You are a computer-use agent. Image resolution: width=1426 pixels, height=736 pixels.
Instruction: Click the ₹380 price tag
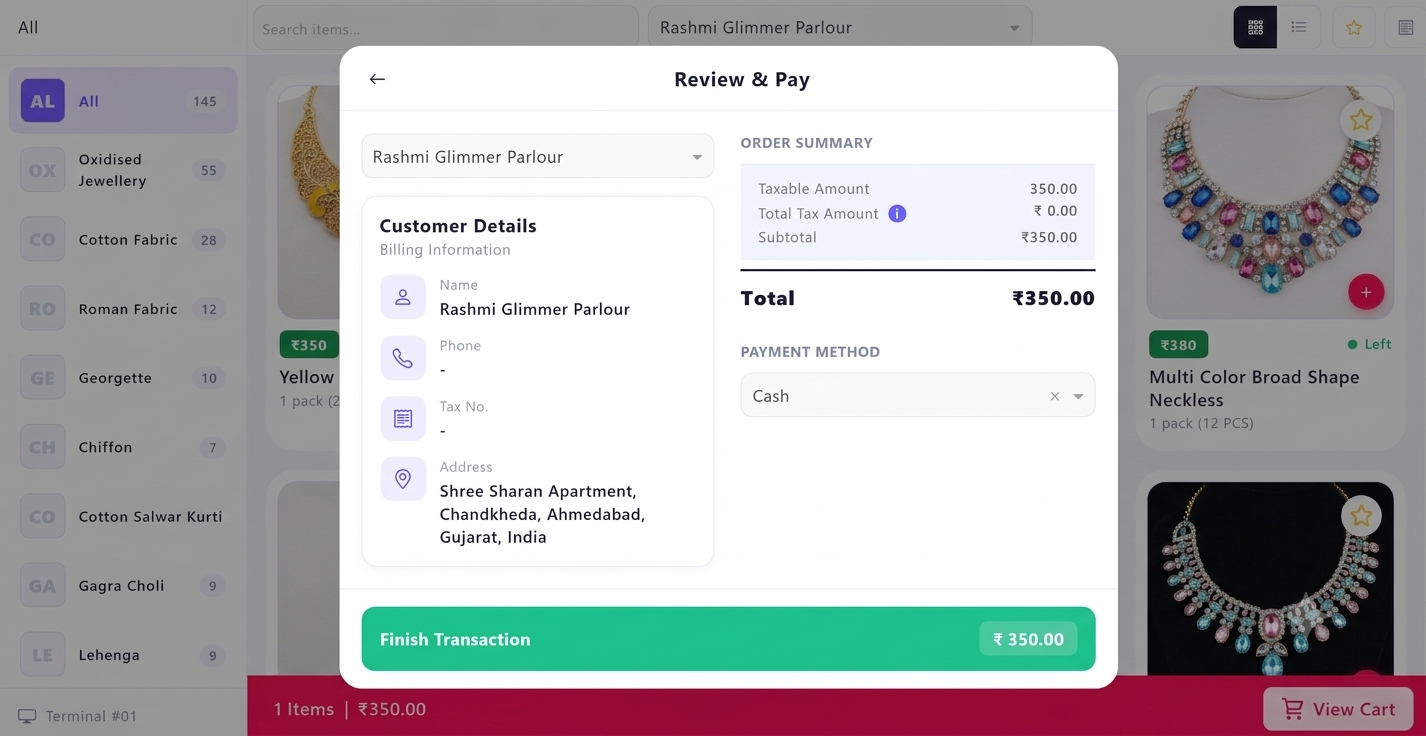(1179, 345)
